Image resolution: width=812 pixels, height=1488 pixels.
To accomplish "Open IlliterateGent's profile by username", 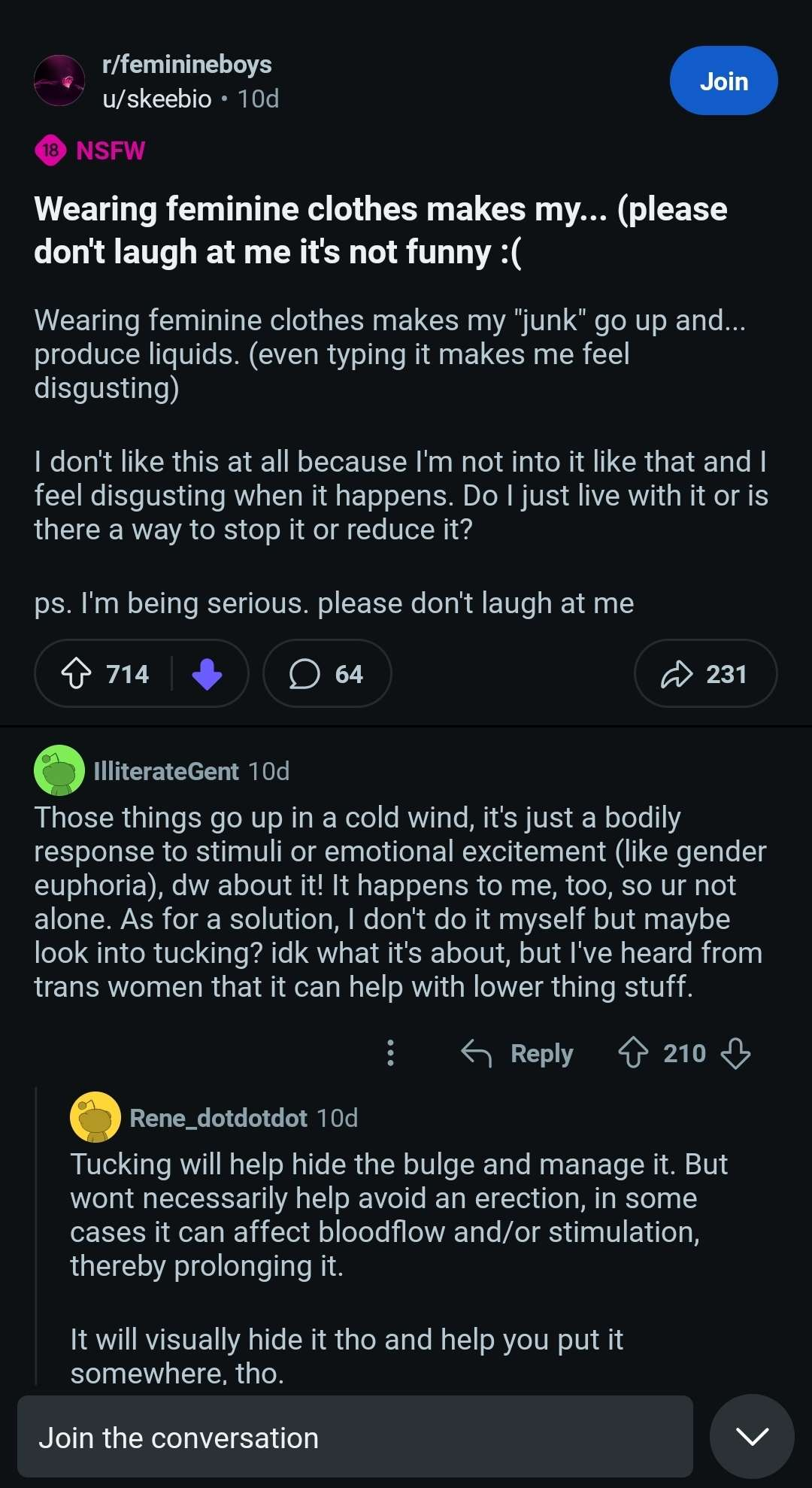I will pyautogui.click(x=166, y=771).
